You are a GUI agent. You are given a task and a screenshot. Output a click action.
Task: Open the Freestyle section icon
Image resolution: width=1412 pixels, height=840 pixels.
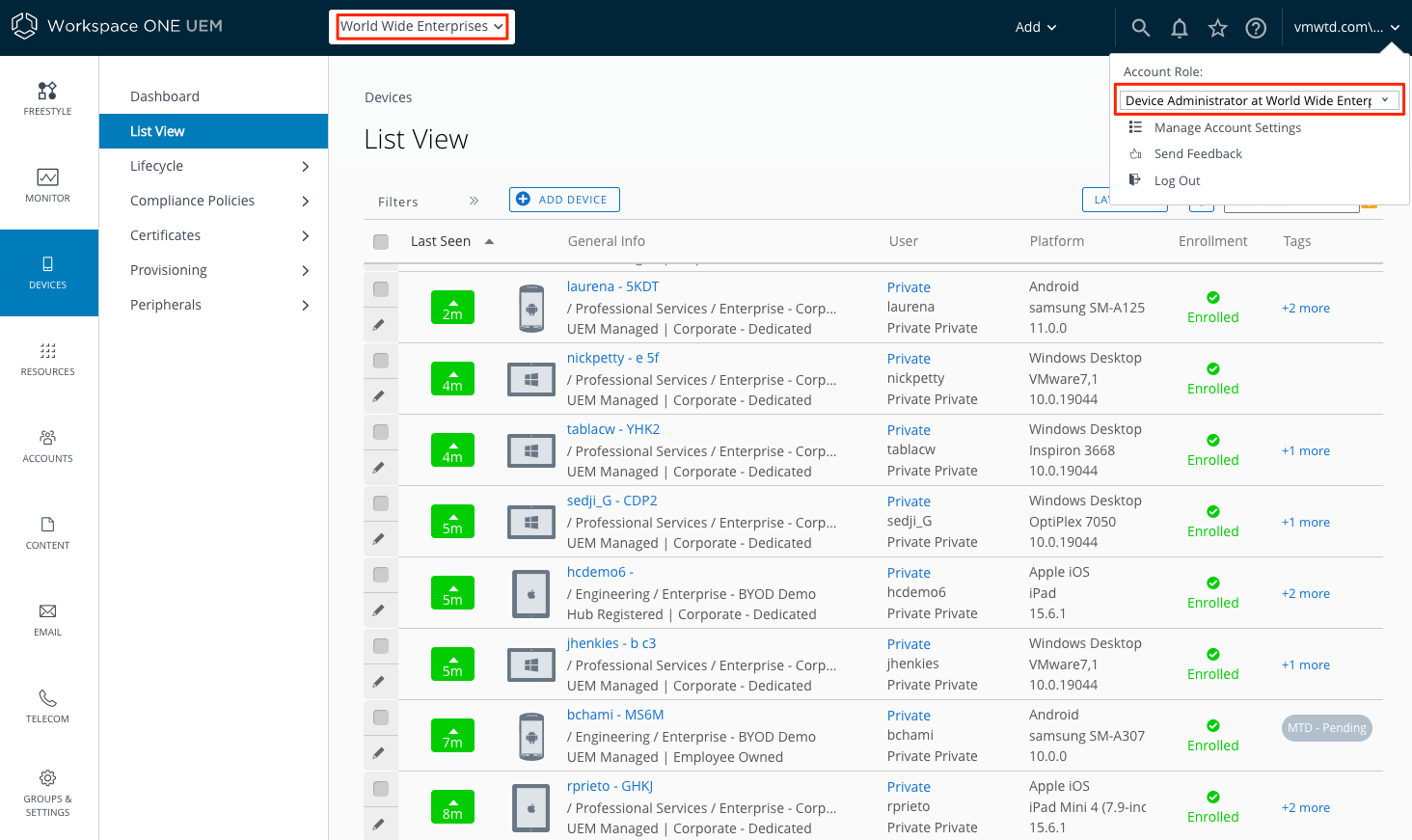pyautogui.click(x=47, y=98)
